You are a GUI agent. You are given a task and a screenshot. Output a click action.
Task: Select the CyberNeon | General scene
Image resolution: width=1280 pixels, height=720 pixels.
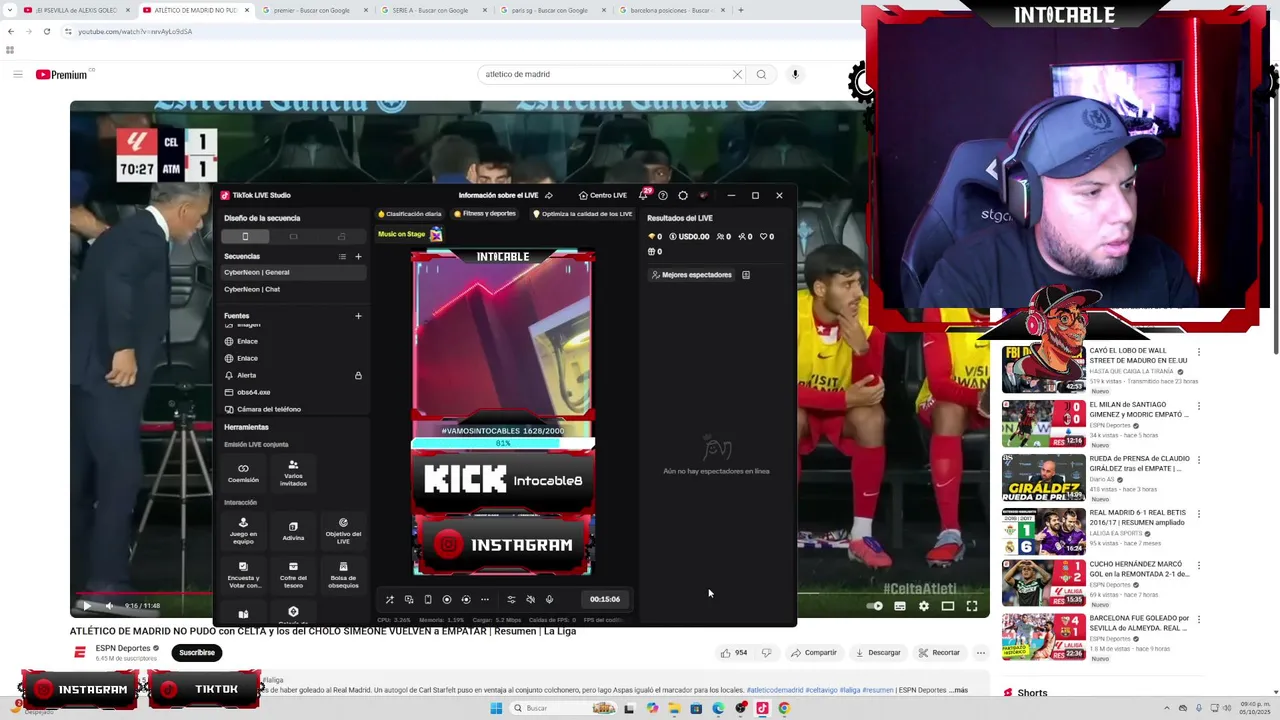(294, 272)
